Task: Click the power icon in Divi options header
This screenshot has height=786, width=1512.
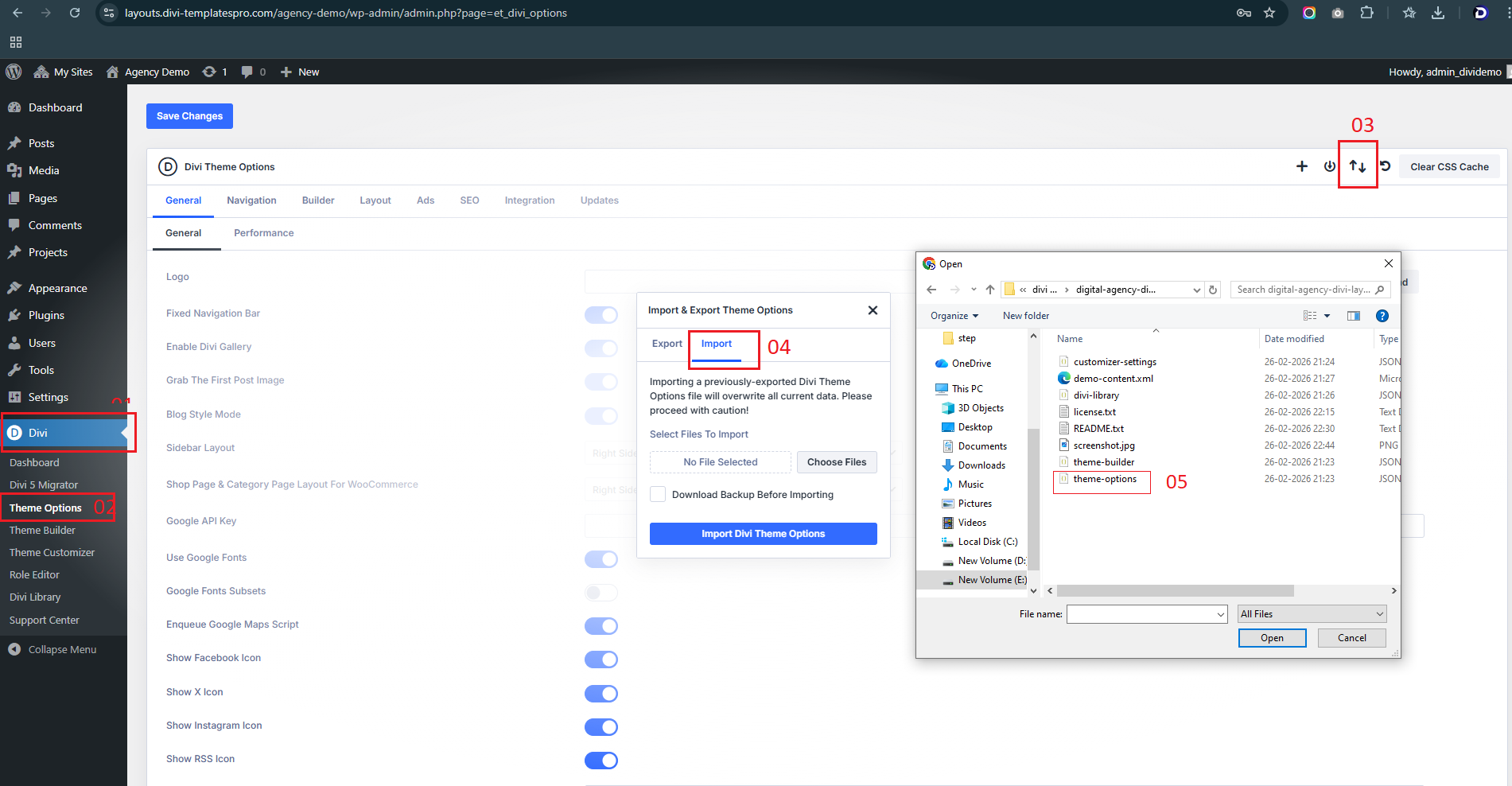Action: coord(1329,166)
